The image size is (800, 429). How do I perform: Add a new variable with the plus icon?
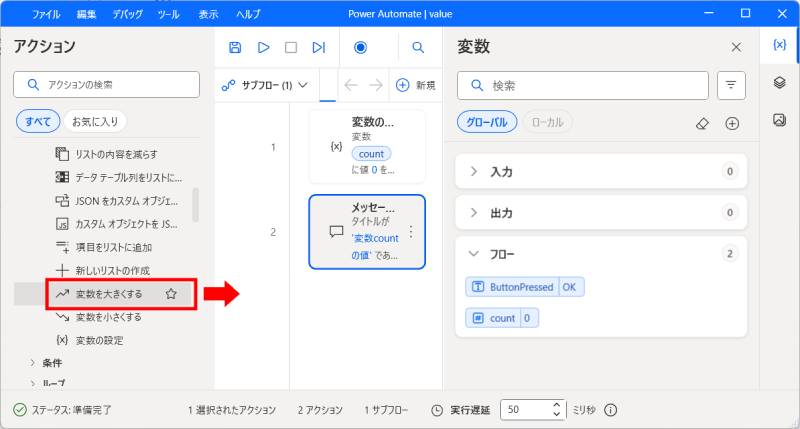coord(732,123)
